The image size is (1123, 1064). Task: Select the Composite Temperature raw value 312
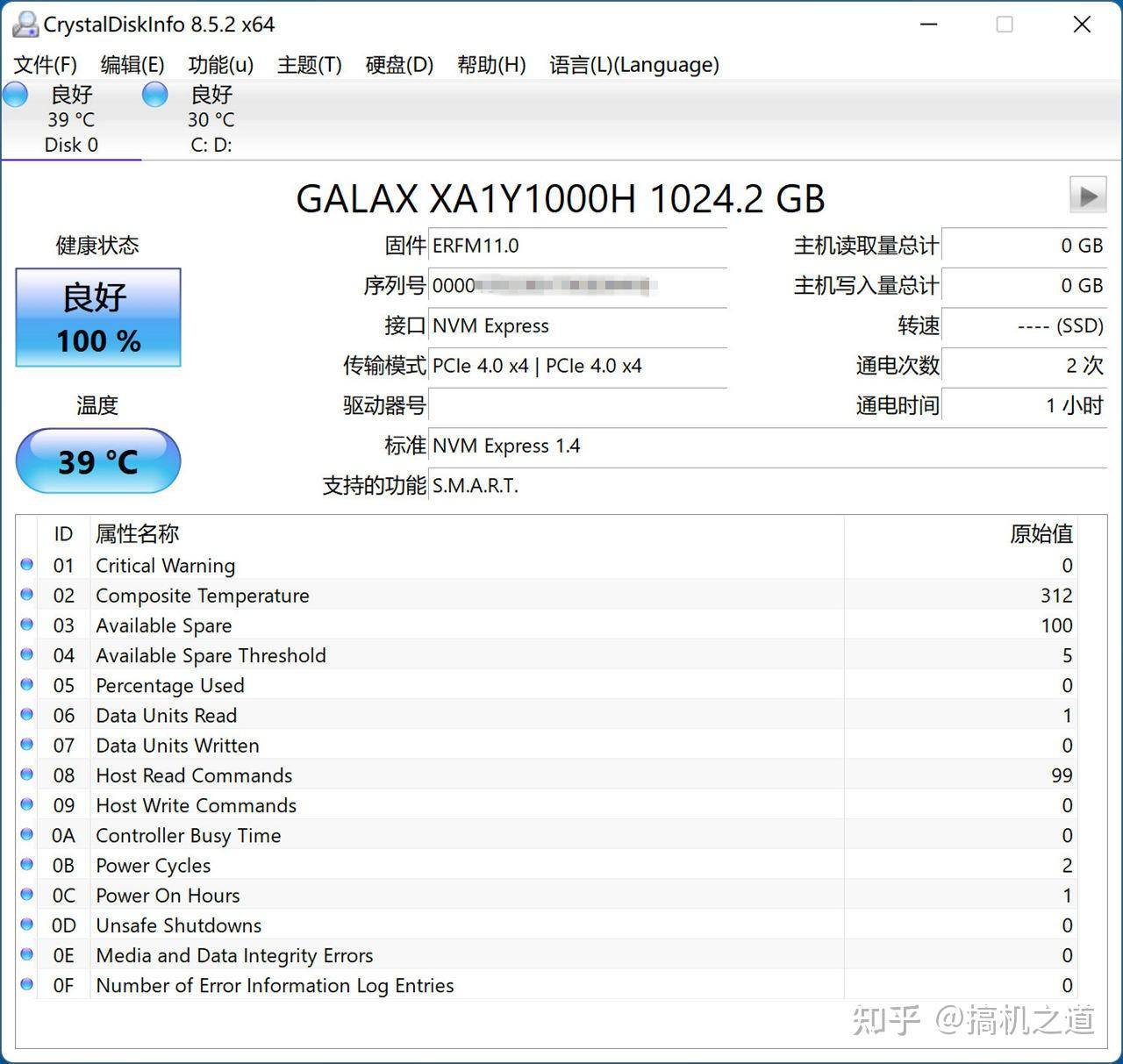[x=1056, y=596]
